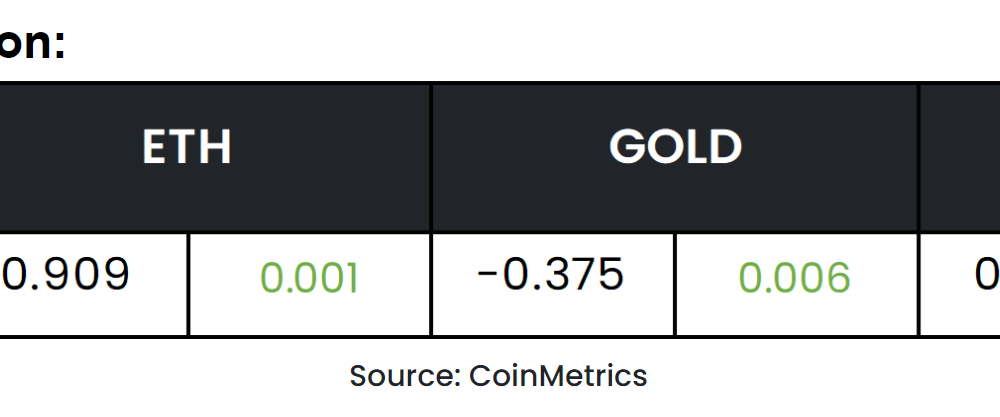Click the letter E in ETH
The image size is (1000, 417).
pos(154,147)
